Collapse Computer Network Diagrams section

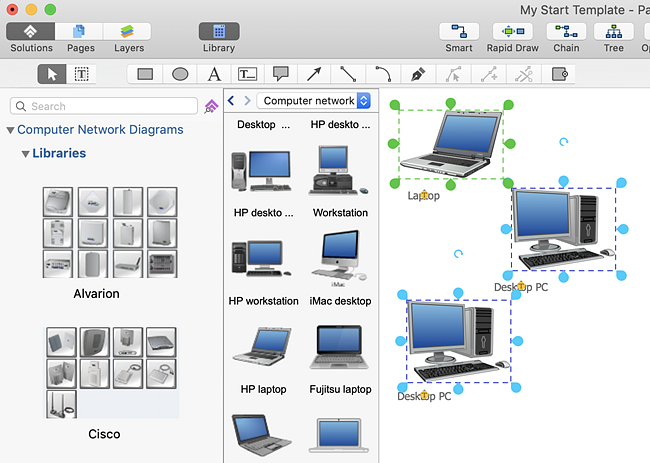[x=10, y=130]
